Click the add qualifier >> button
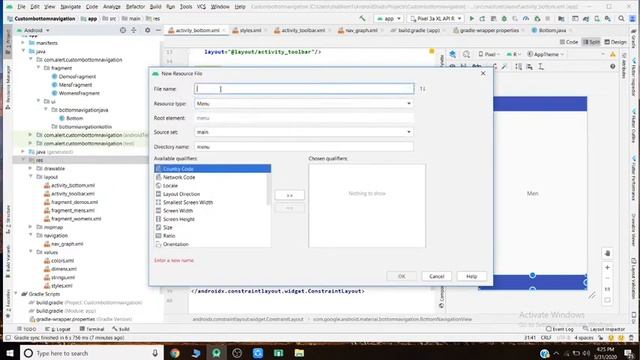 289,196
